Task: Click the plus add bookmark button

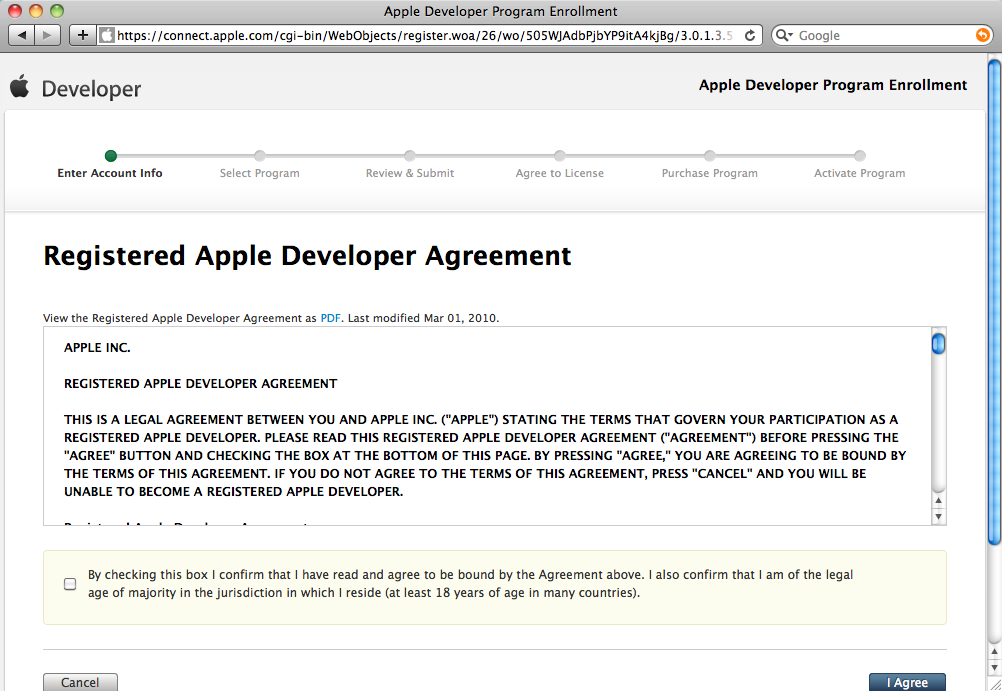Action: click(82, 35)
